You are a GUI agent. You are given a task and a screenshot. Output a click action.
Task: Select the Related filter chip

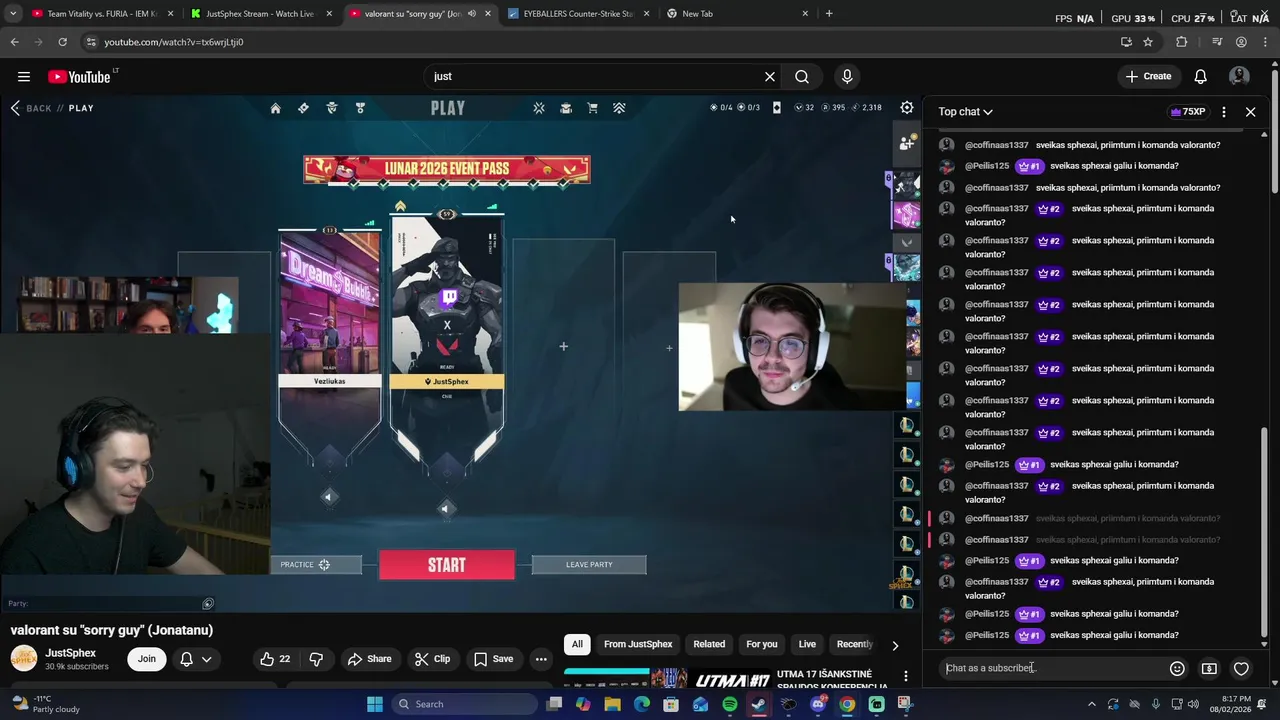(709, 644)
